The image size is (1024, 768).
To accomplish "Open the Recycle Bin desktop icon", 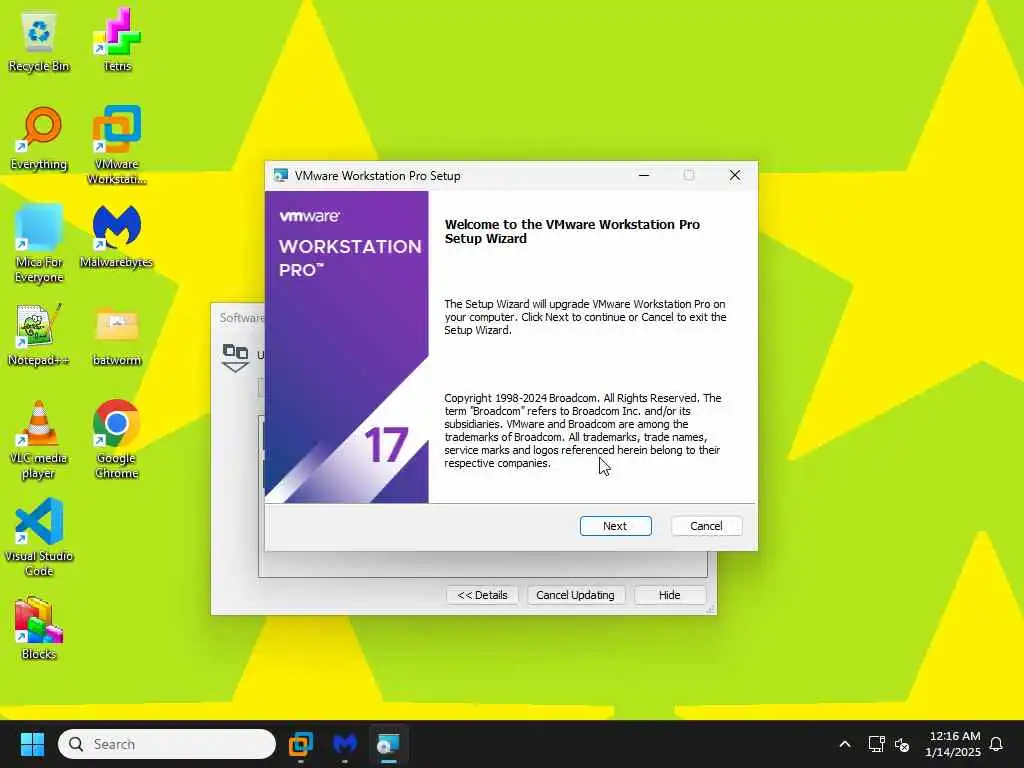I will click(x=39, y=40).
